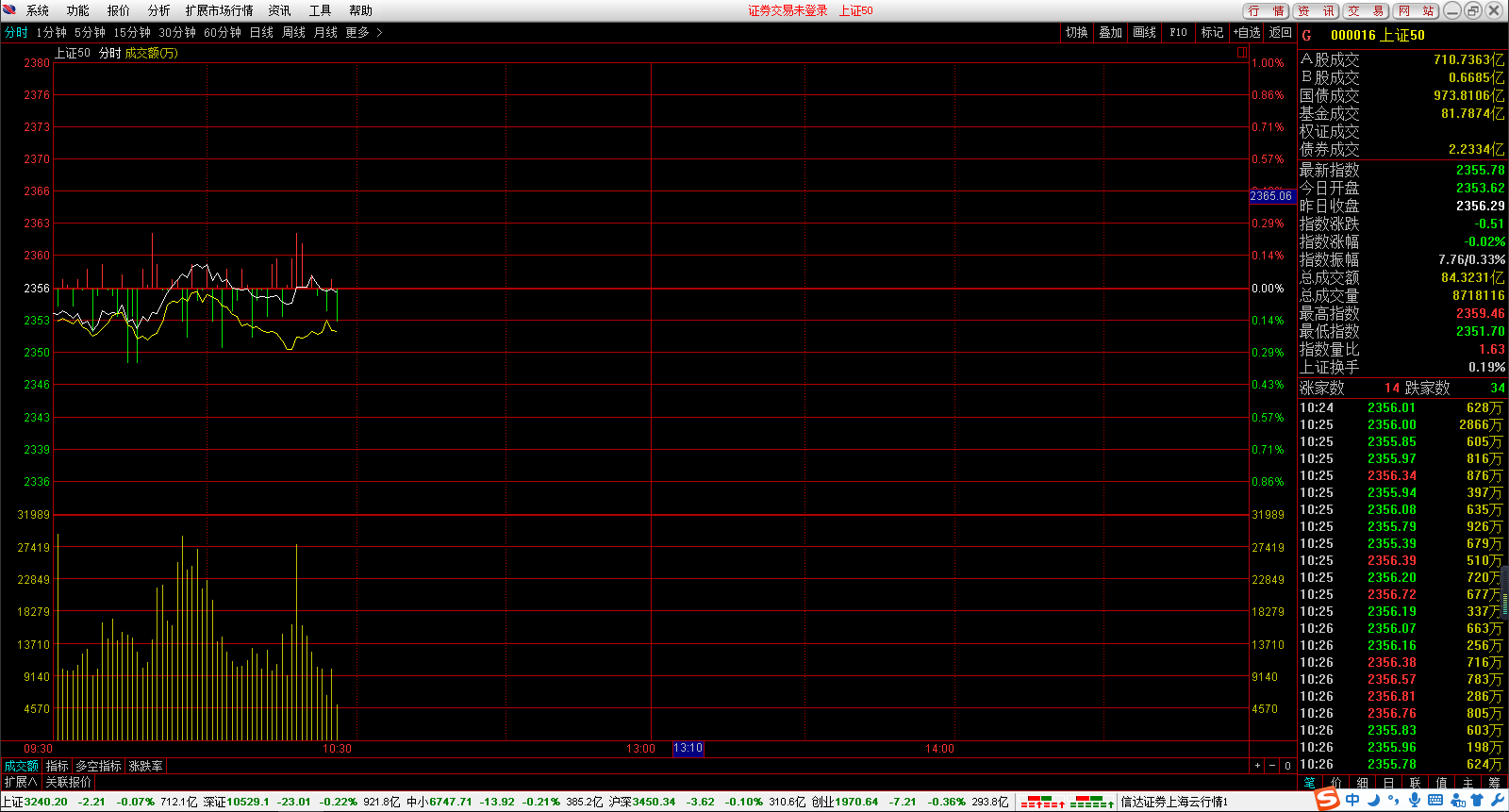Click the small red box icon atop chart
The width and height of the screenshot is (1509, 812).
tap(1242, 53)
